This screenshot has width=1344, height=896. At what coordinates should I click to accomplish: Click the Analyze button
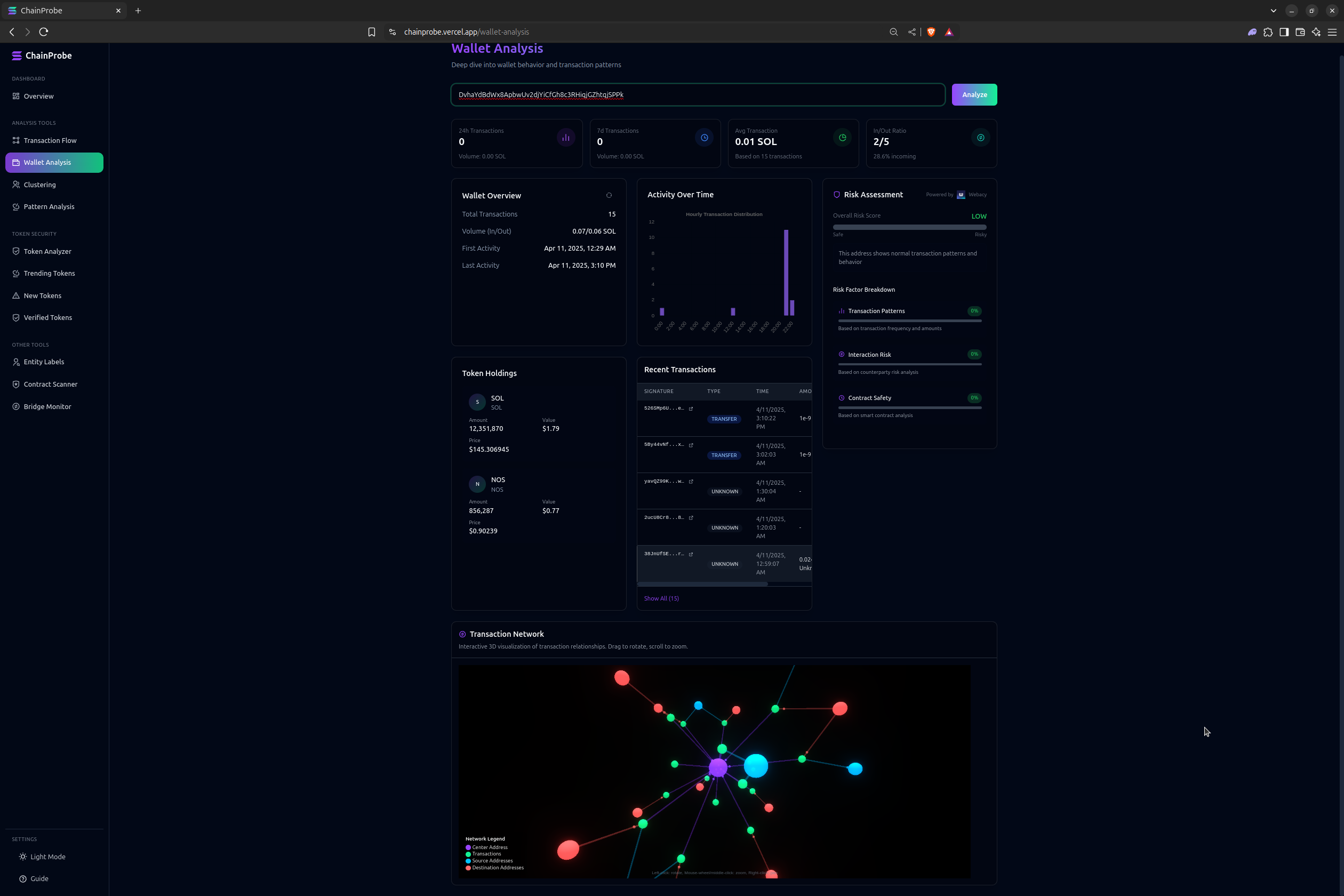[x=974, y=95]
